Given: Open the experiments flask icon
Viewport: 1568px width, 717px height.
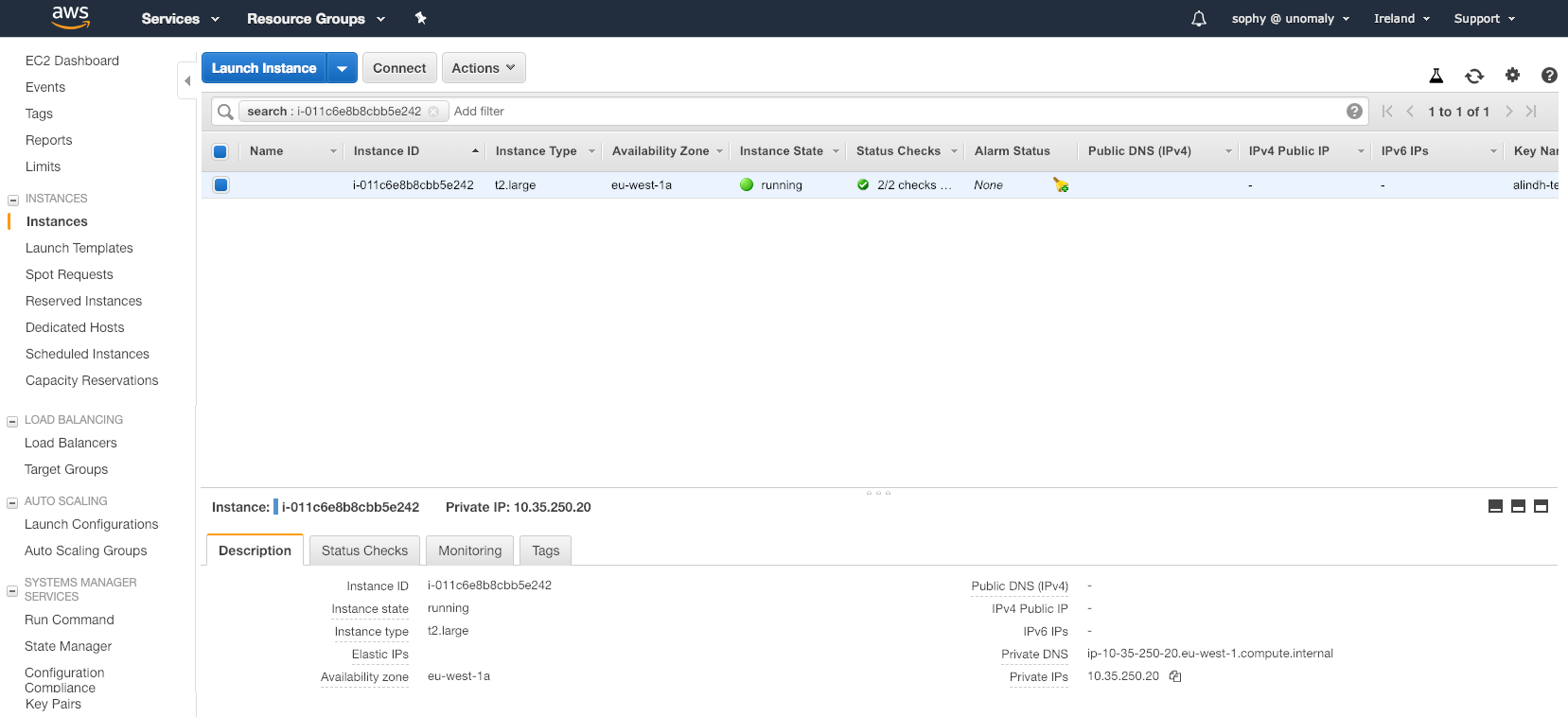Looking at the screenshot, I should (x=1436, y=76).
